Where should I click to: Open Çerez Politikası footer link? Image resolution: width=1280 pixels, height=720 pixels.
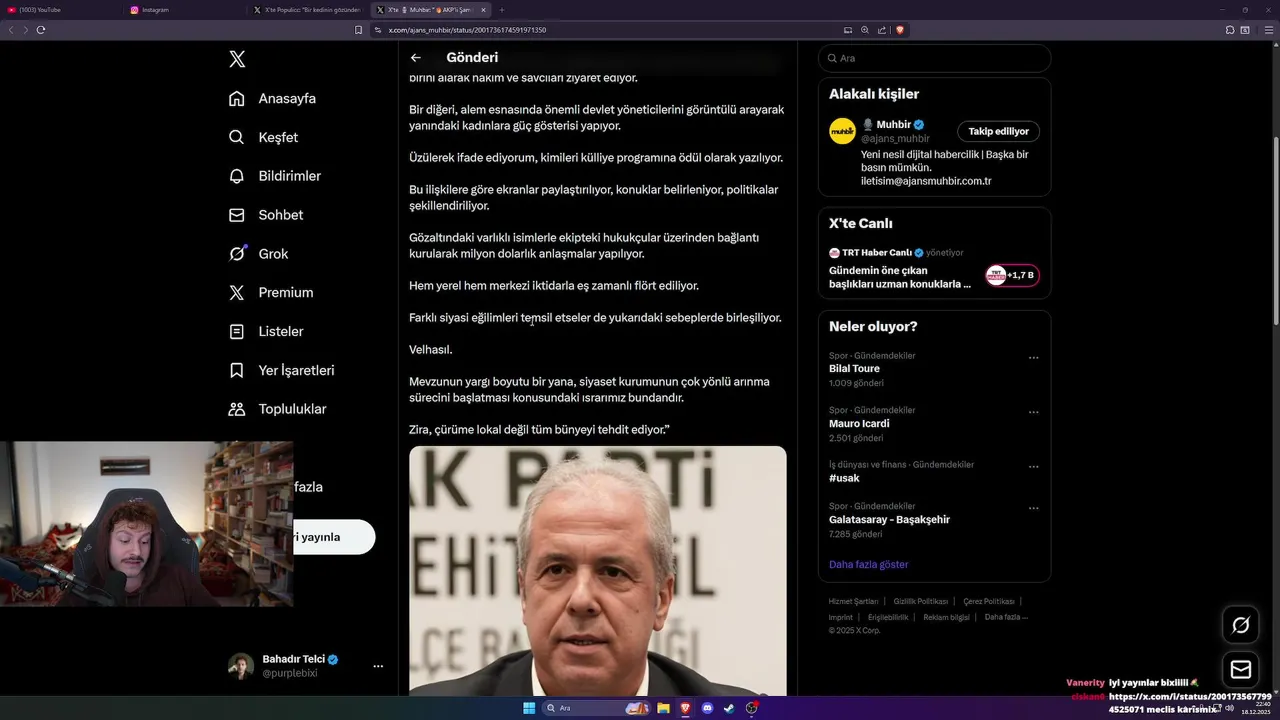coord(989,601)
